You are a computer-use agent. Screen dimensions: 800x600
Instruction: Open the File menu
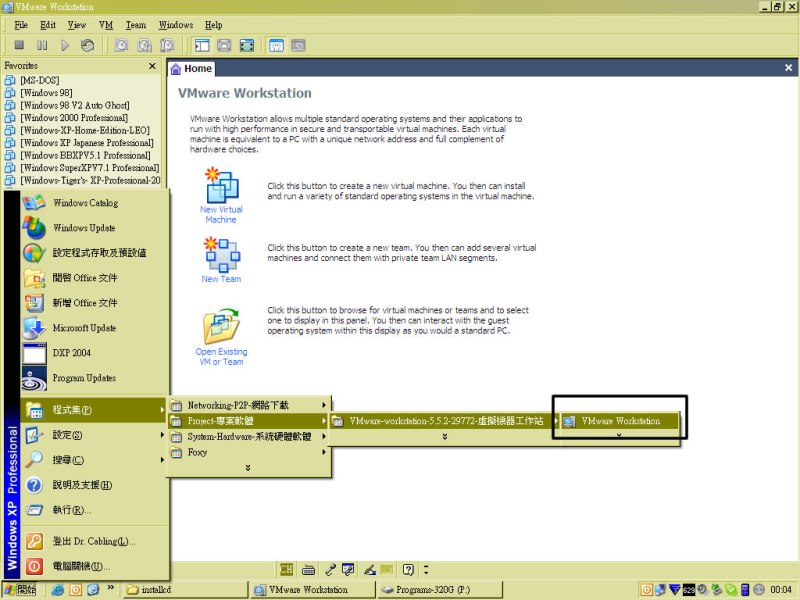tap(21, 25)
